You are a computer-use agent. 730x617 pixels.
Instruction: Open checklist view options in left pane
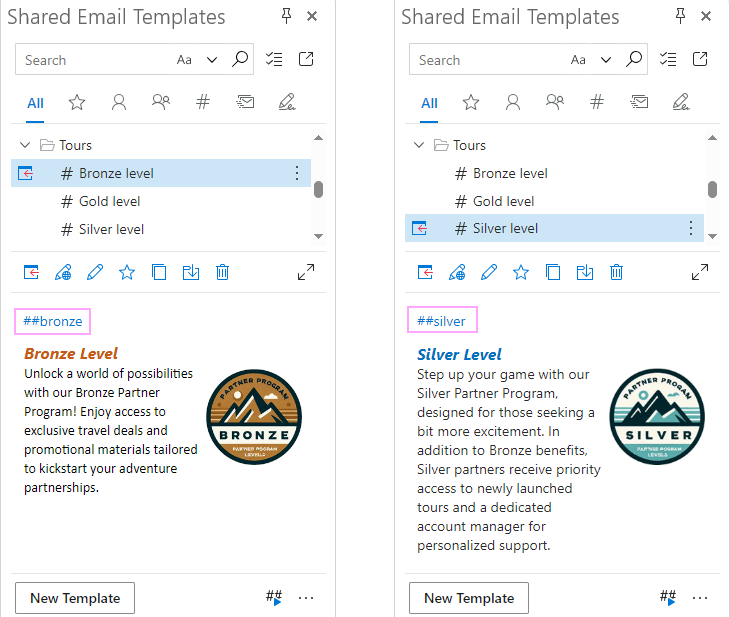[x=274, y=59]
